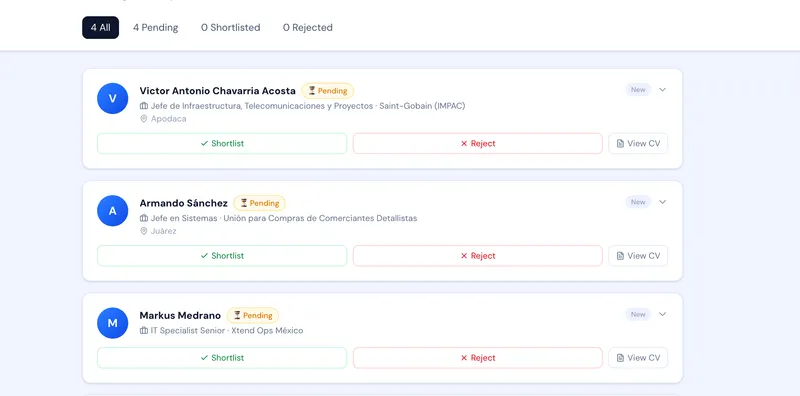Click the Saint-Gobain (IMPAC) job title line
Image resolution: width=800 pixels, height=396 pixels.
tap(308, 106)
